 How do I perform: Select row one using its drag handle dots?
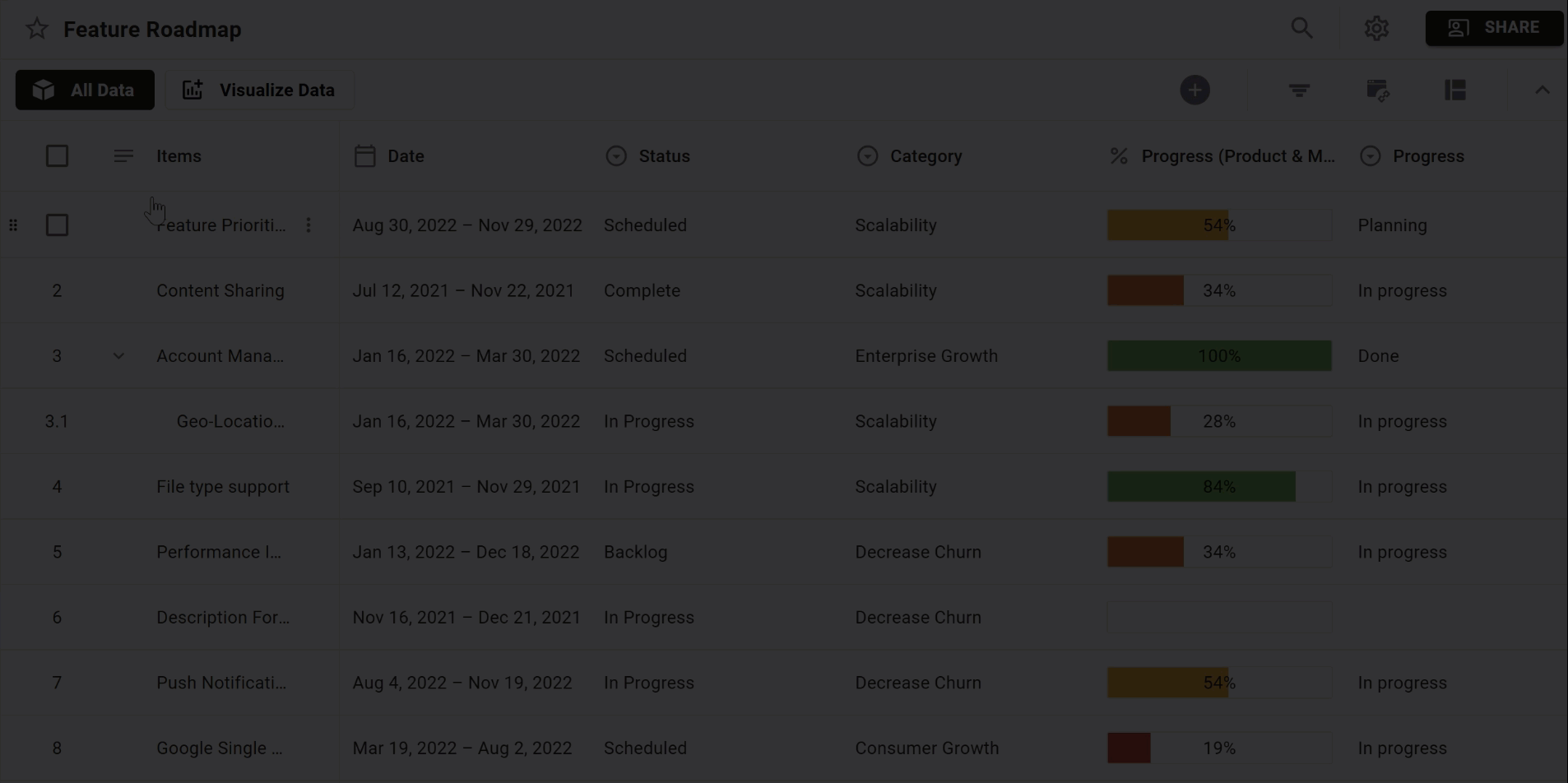(13, 225)
